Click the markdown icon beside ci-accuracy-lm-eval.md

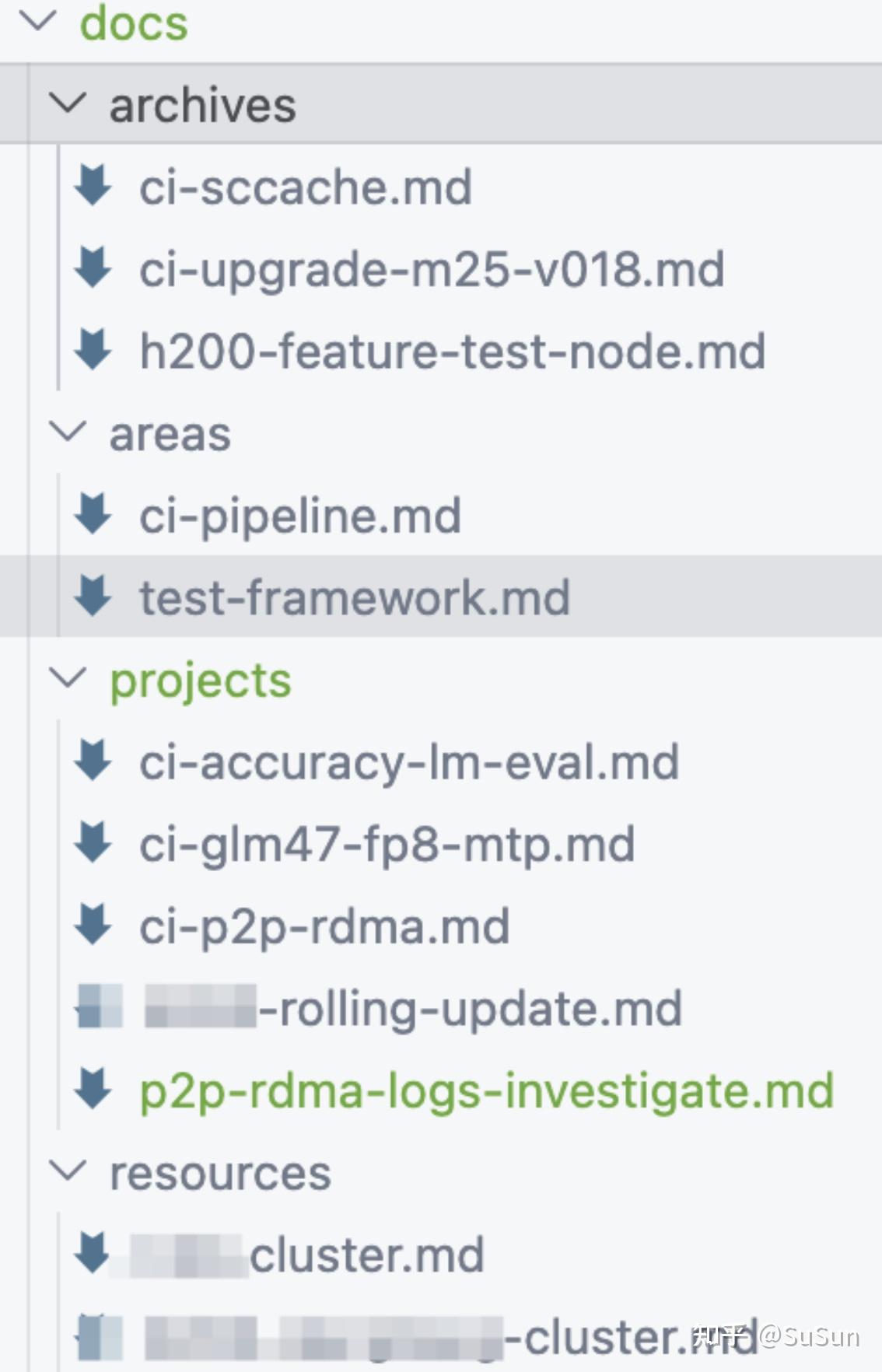[93, 760]
